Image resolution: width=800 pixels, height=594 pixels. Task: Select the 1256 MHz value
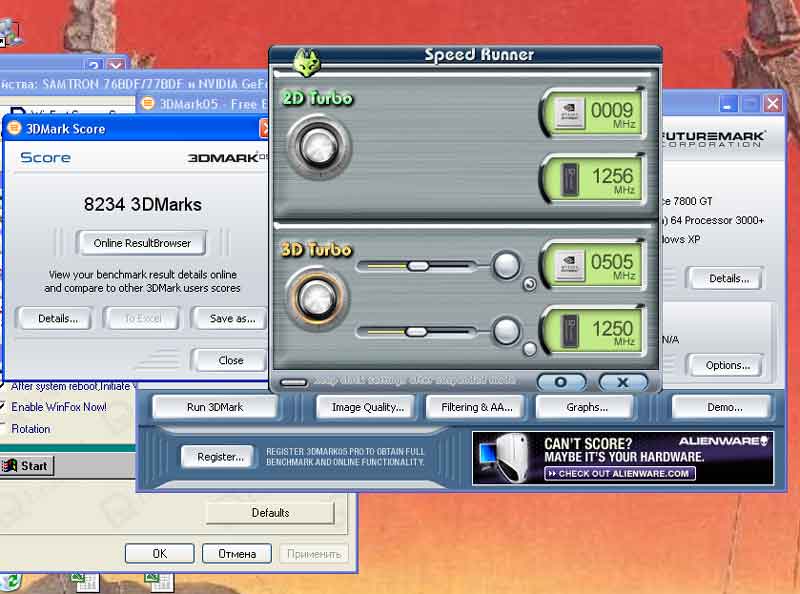[612, 176]
